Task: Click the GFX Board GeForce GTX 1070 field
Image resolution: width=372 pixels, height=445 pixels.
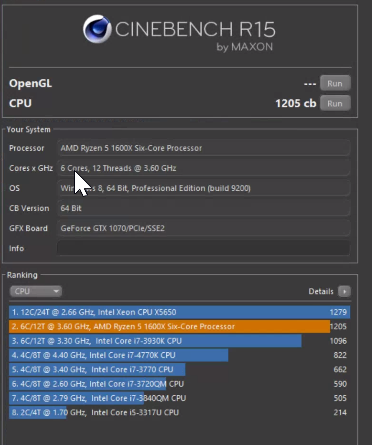Action: pos(204,228)
